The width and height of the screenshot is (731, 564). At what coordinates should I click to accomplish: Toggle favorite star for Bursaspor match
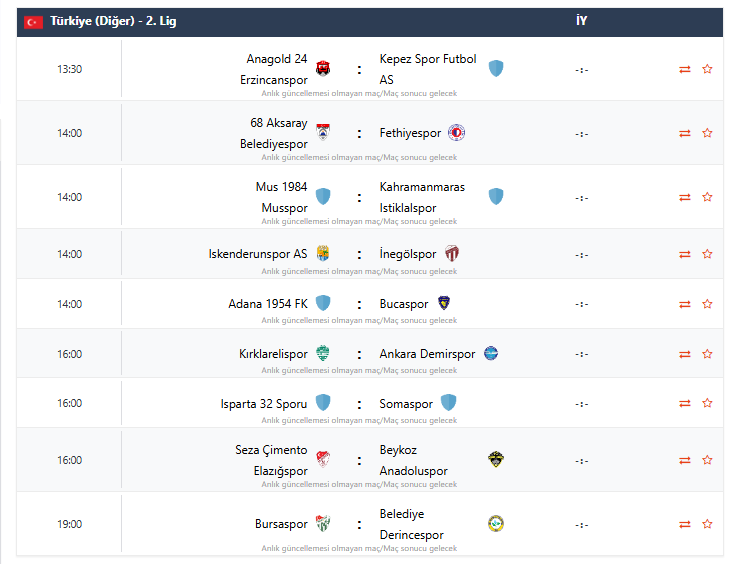pyautogui.click(x=707, y=524)
